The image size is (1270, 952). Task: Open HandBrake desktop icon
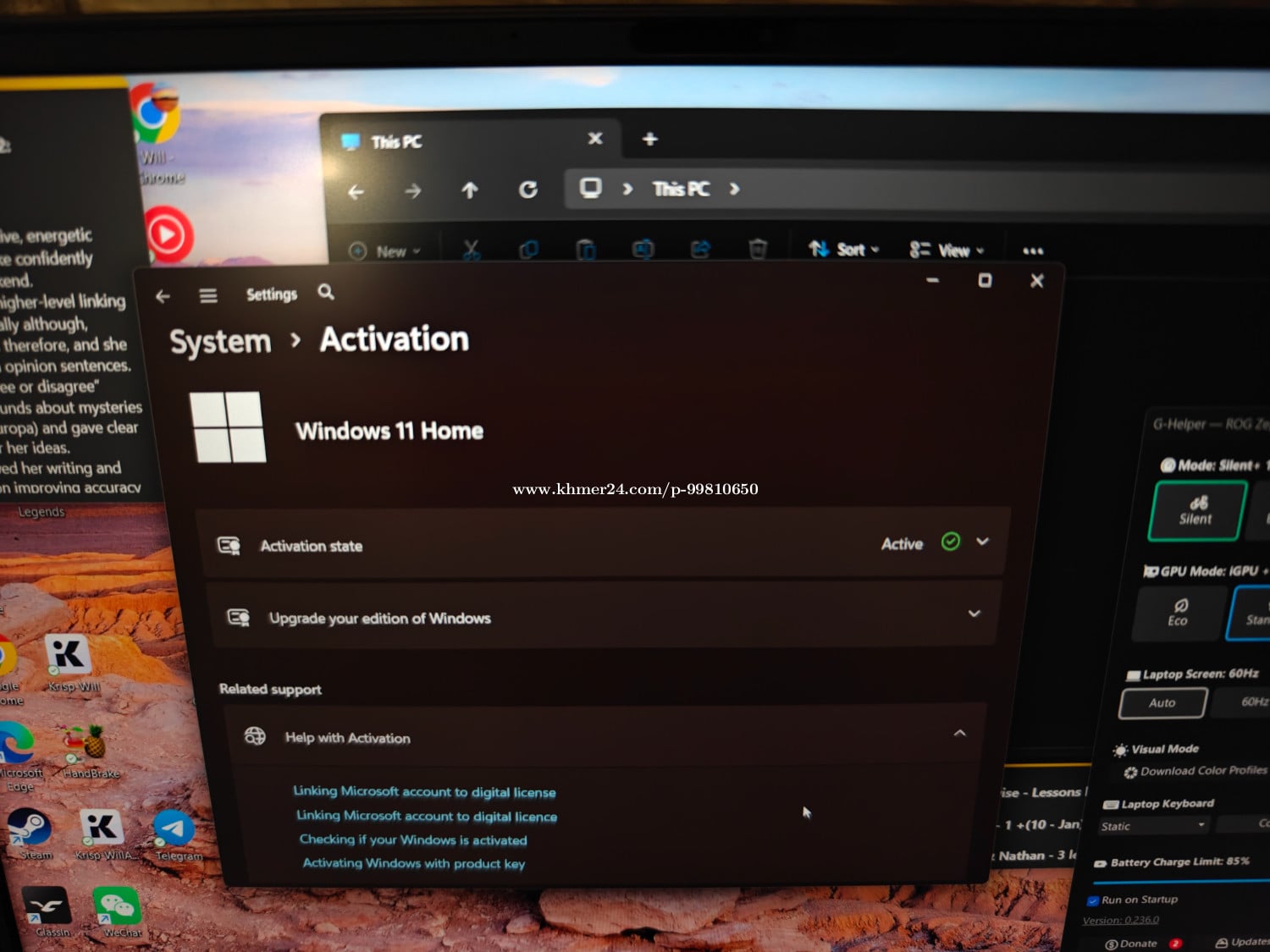point(91,745)
